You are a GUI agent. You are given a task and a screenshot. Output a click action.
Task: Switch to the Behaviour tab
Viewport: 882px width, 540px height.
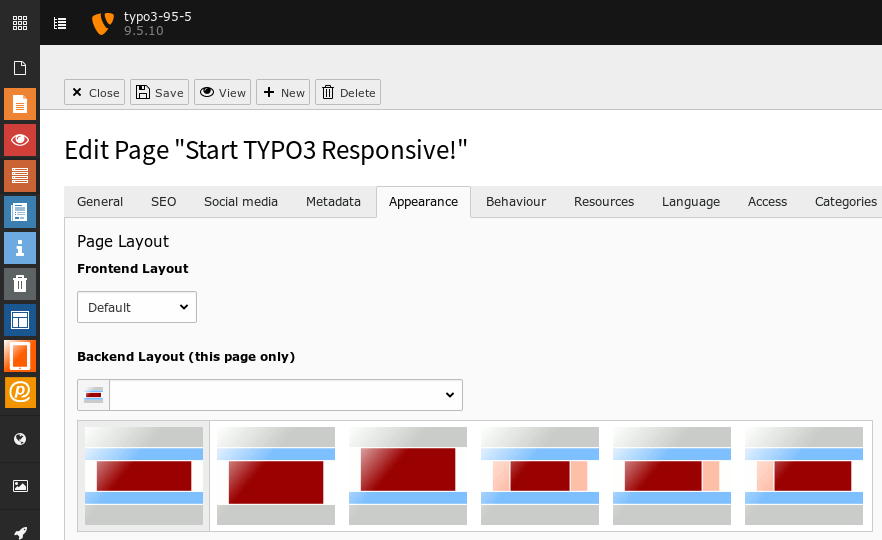515,202
